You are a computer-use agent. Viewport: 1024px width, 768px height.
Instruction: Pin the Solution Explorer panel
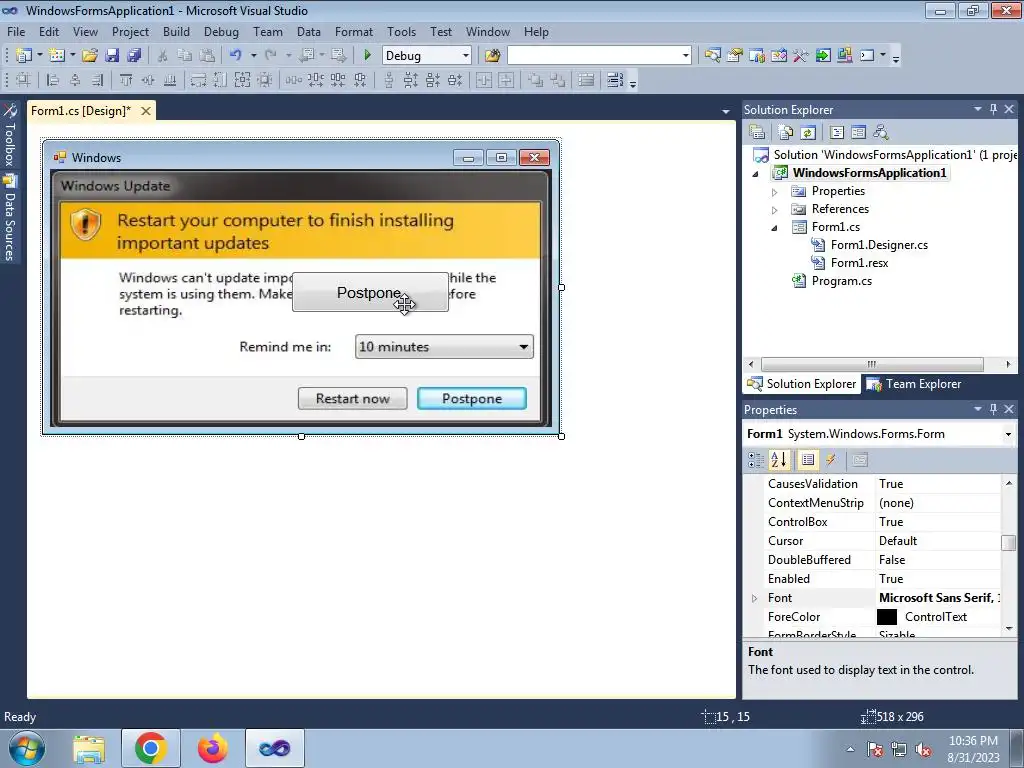(x=993, y=109)
